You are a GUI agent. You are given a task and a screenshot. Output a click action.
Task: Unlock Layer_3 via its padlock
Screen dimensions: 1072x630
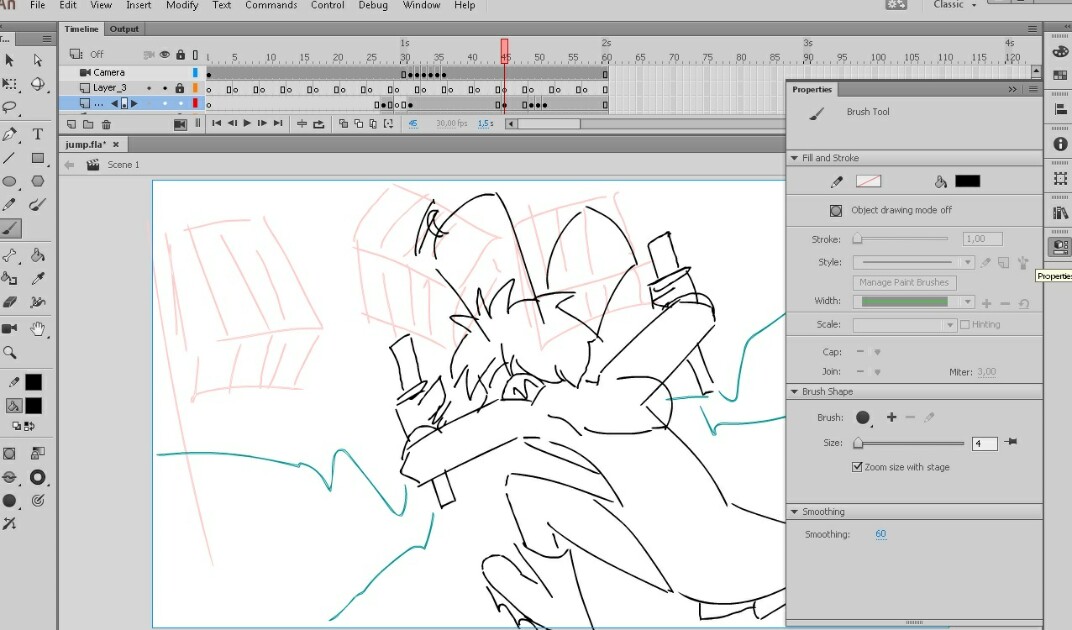[180, 88]
